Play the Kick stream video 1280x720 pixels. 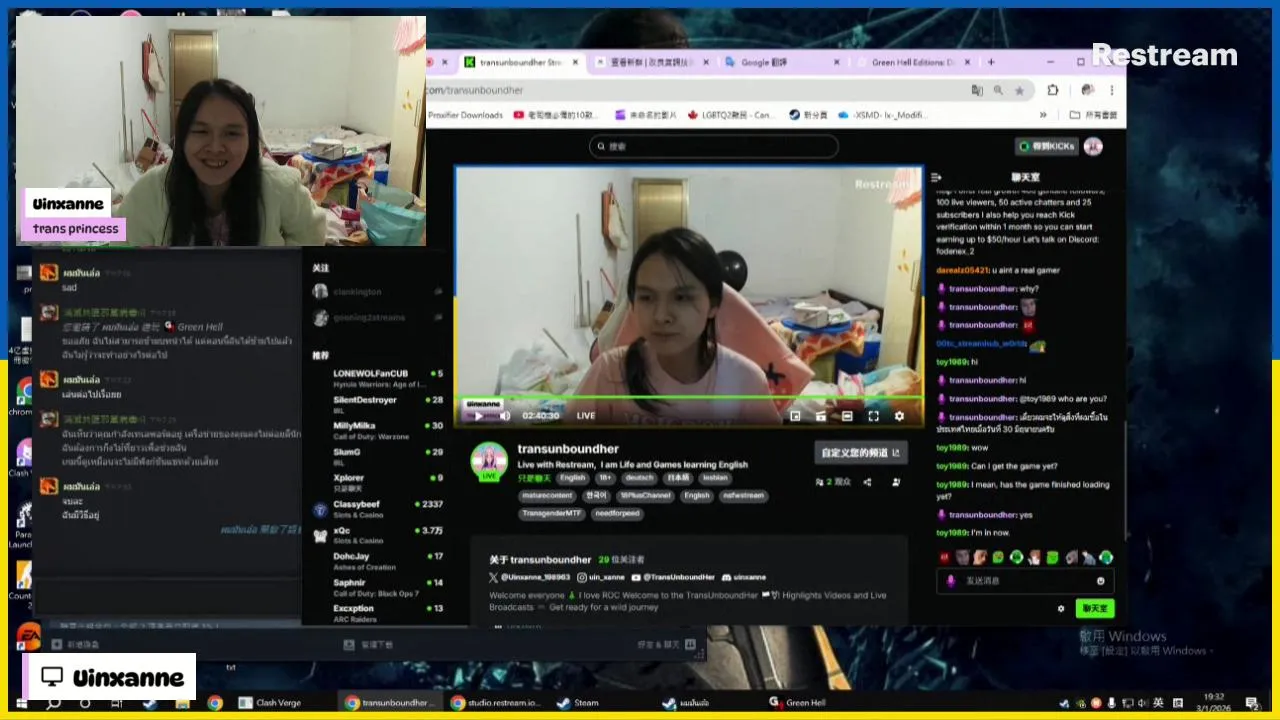click(x=478, y=416)
